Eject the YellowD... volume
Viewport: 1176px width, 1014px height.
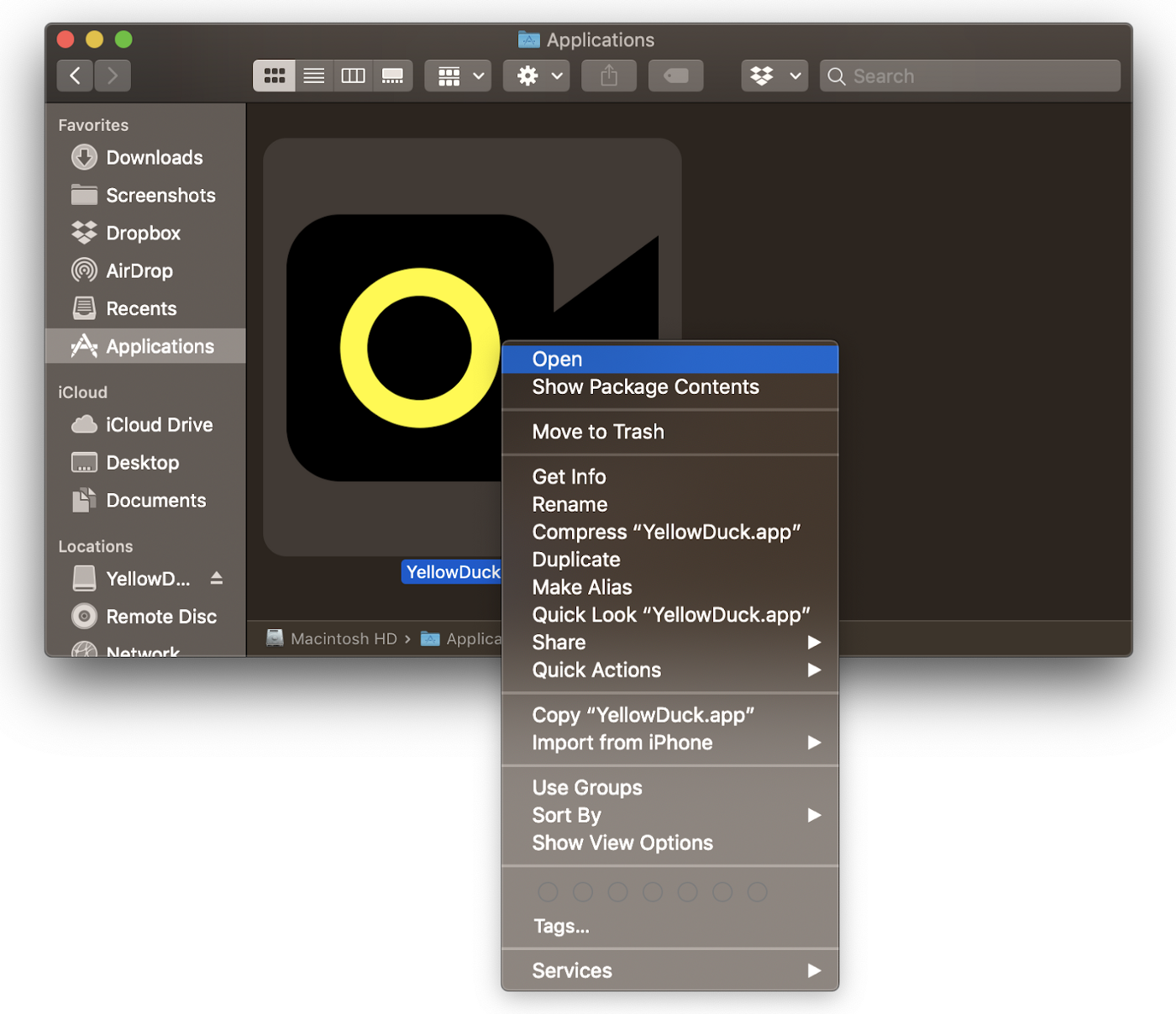point(217,578)
